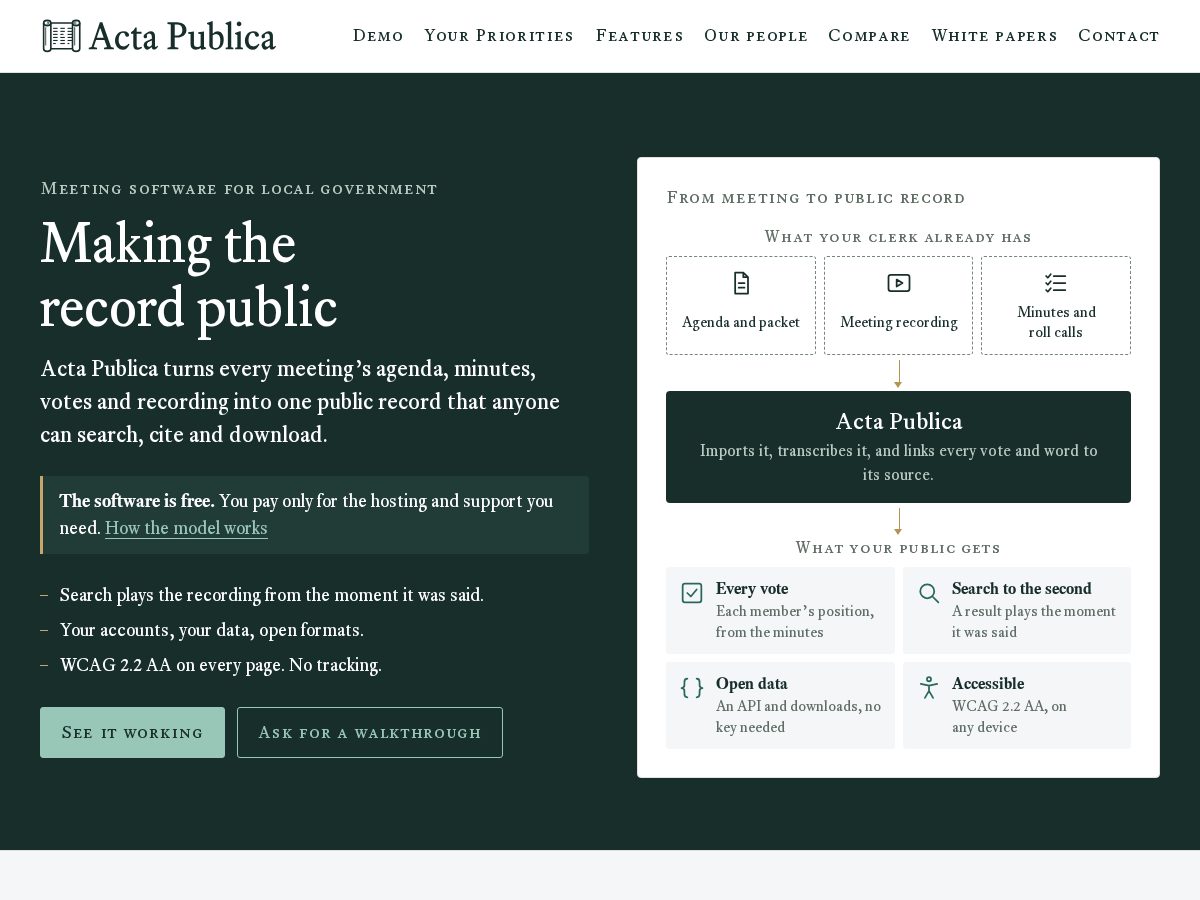Click the Meeting software for local government tagline
The image size is (1200, 900).
tap(239, 189)
